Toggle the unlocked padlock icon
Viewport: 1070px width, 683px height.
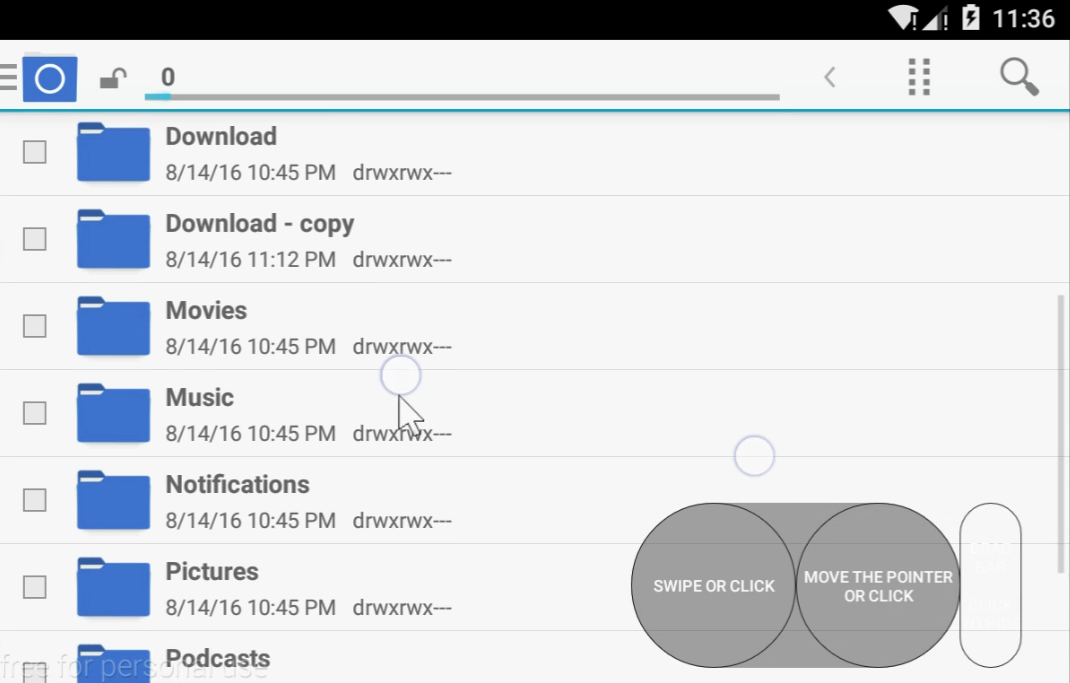pyautogui.click(x=113, y=78)
